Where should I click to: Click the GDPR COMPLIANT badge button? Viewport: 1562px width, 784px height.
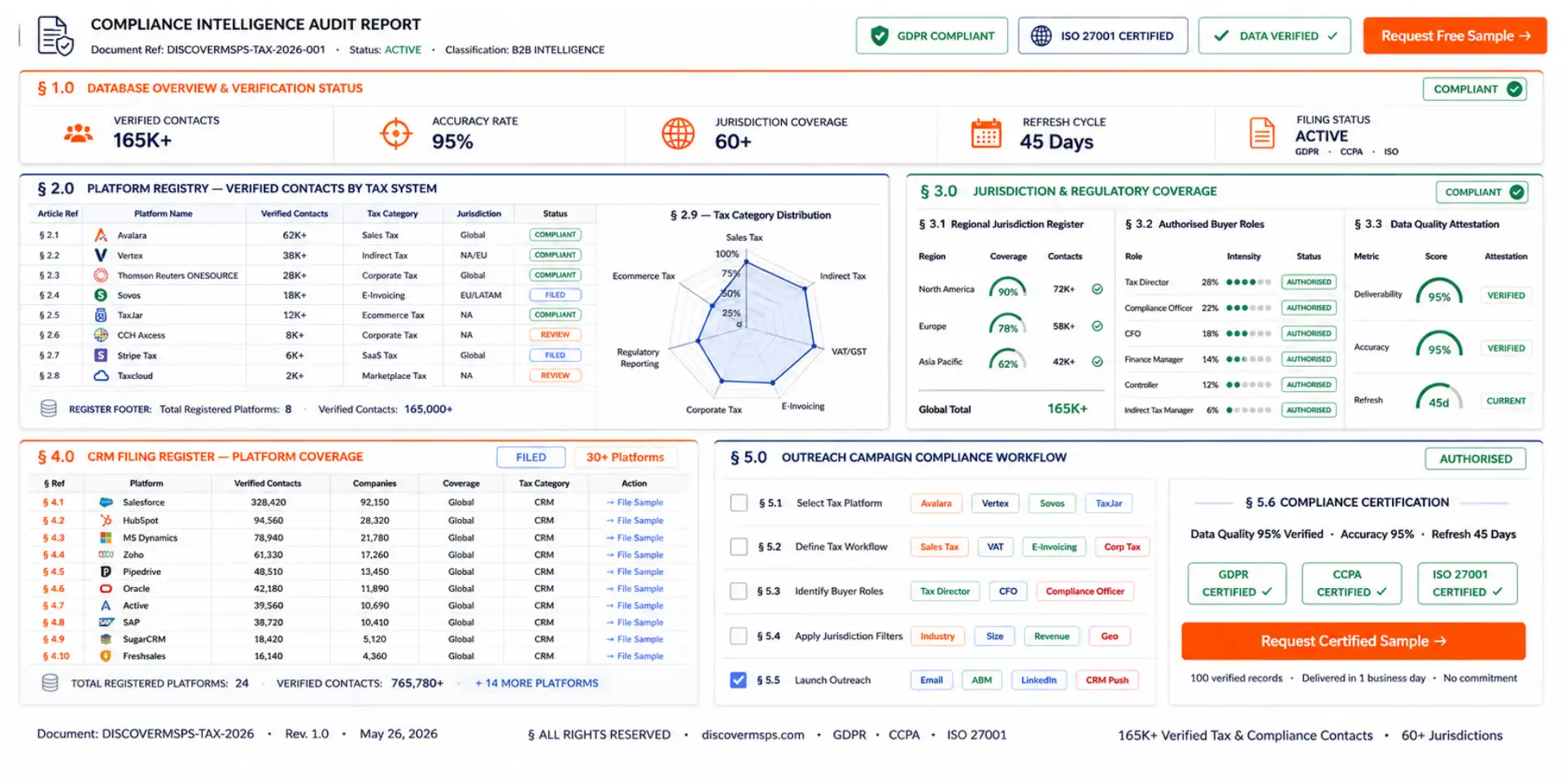click(x=932, y=36)
